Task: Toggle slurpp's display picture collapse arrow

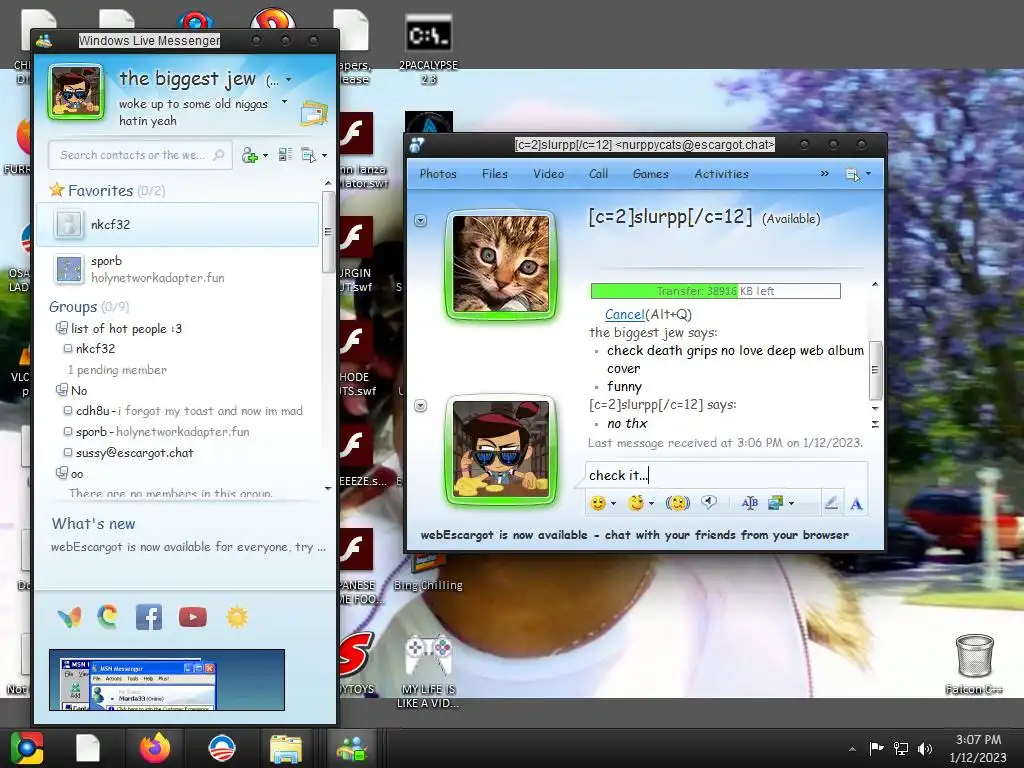Action: (421, 221)
